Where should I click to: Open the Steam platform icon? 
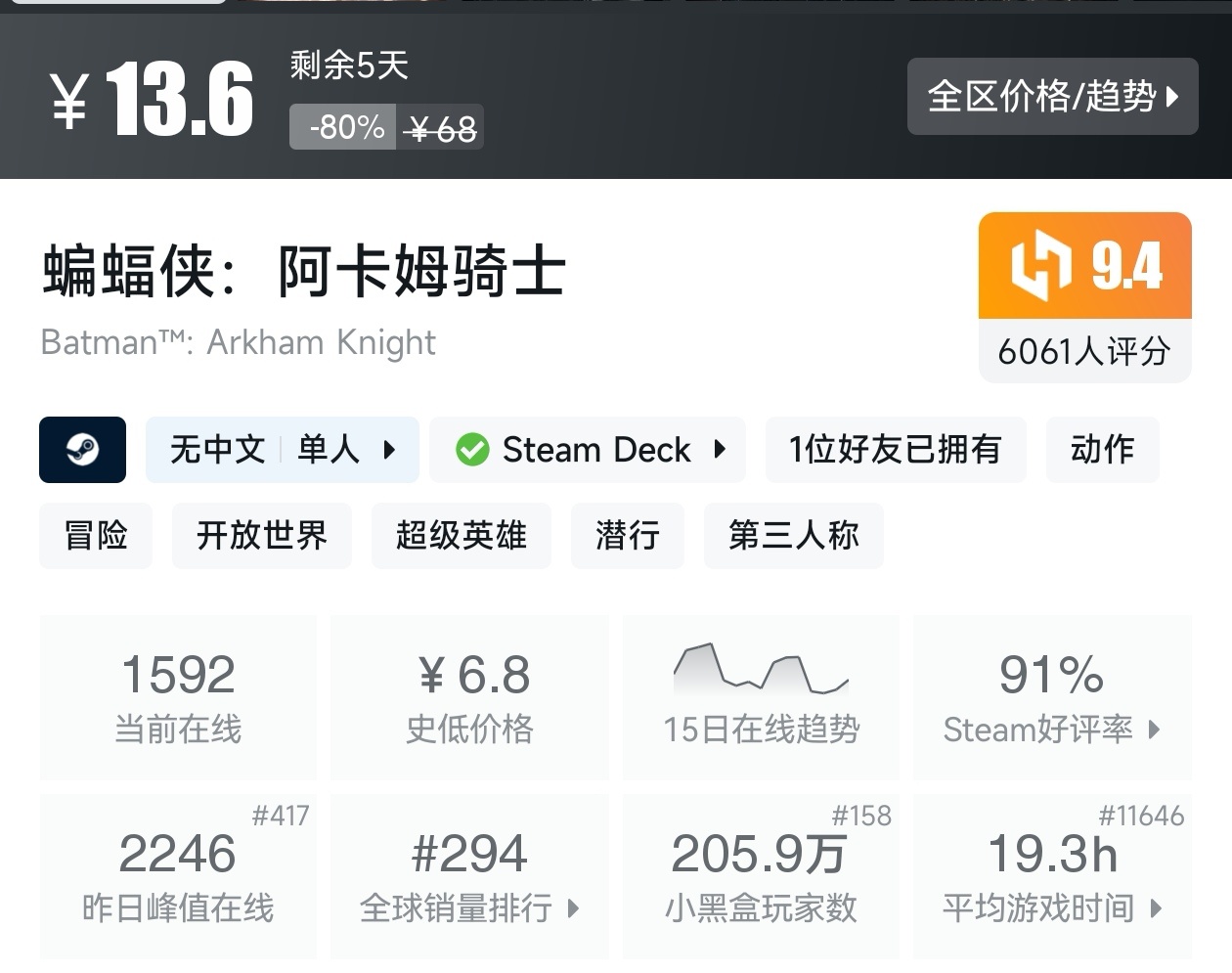[82, 450]
